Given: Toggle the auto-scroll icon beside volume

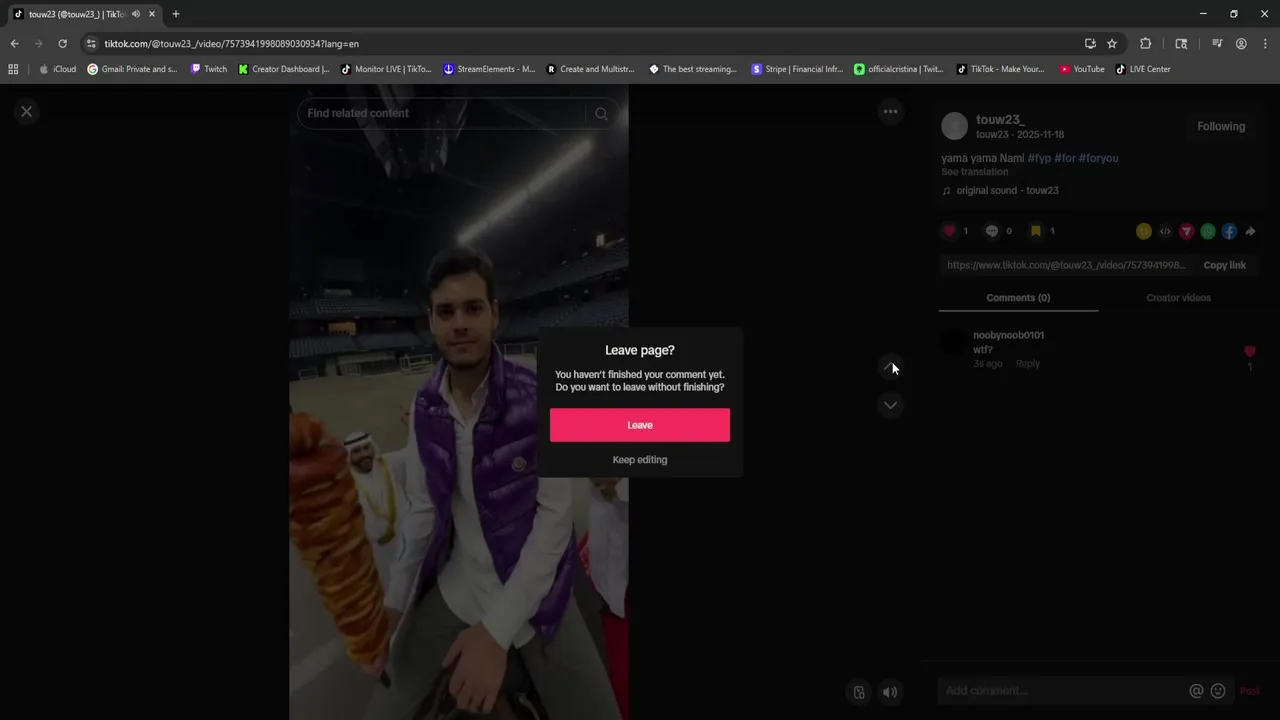Looking at the screenshot, I should tap(859, 692).
